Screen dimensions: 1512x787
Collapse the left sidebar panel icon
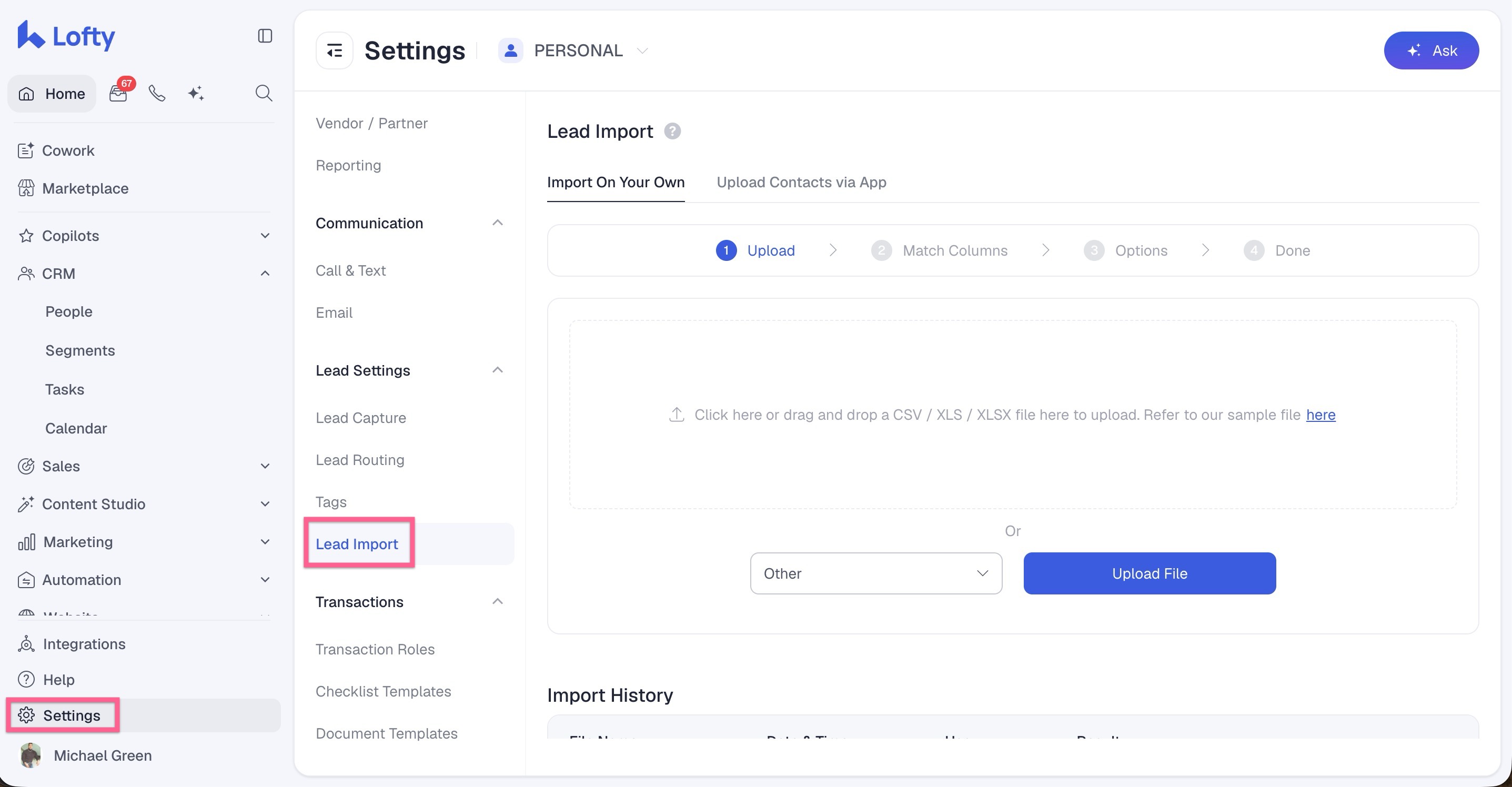pyautogui.click(x=265, y=36)
